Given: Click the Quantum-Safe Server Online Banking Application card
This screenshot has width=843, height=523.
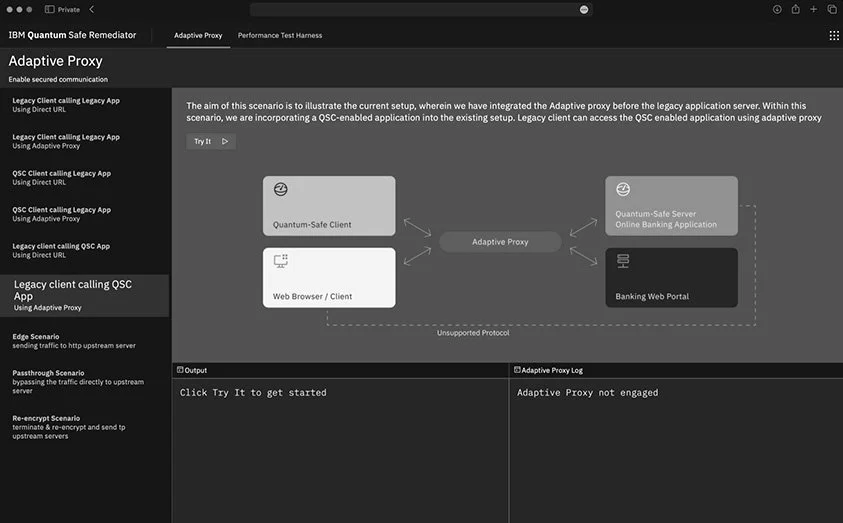Looking at the screenshot, I should tap(671, 206).
